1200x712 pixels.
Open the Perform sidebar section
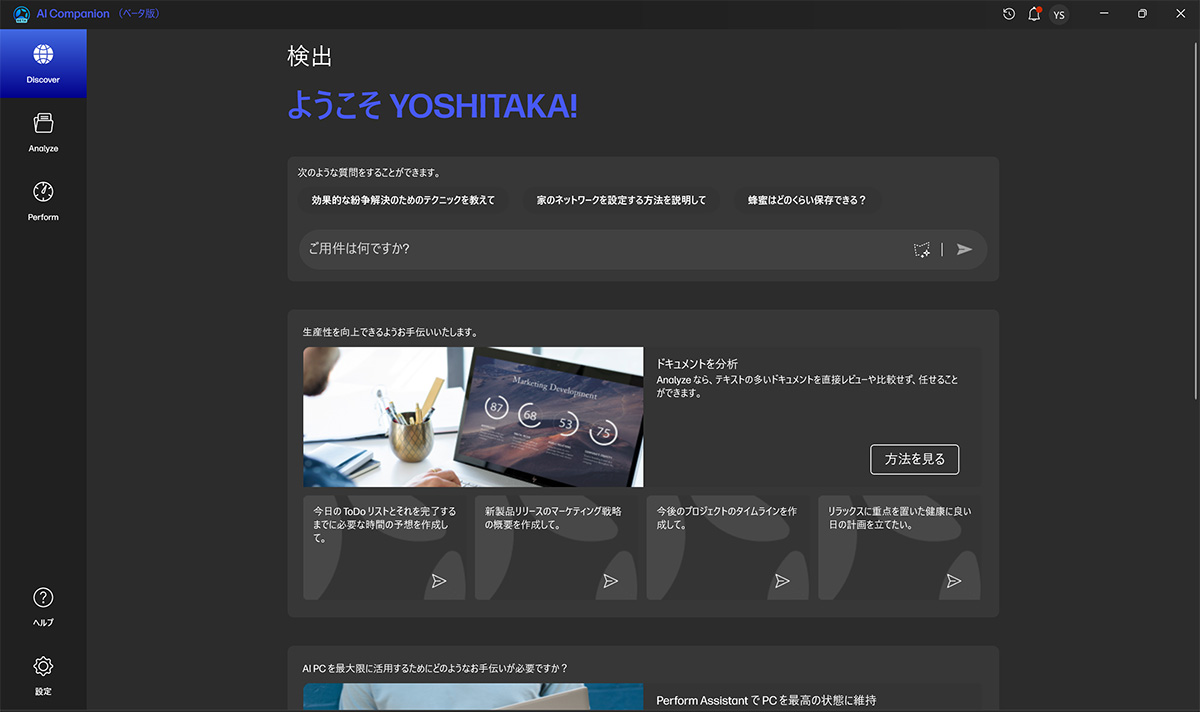43,200
